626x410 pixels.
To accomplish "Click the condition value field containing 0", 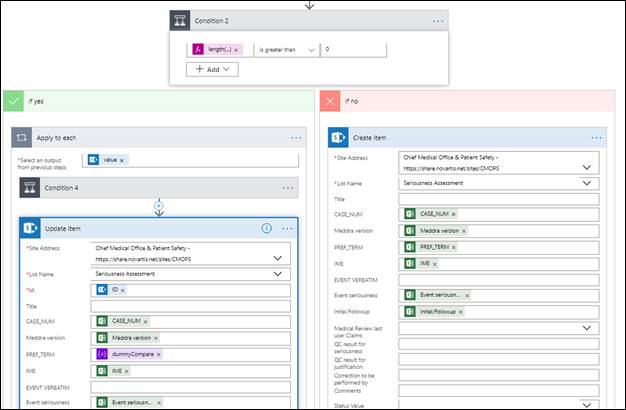I will click(x=353, y=50).
